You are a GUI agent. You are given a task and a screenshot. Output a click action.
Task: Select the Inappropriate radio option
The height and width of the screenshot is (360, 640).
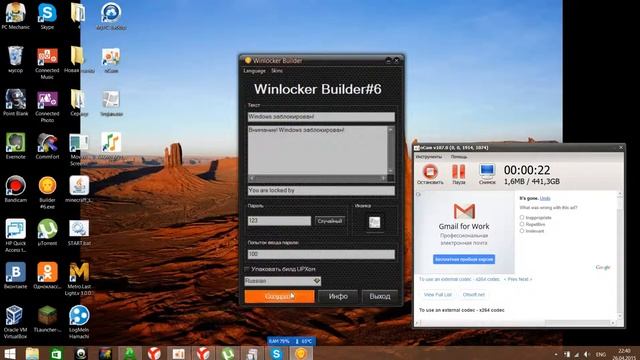click(x=522, y=218)
